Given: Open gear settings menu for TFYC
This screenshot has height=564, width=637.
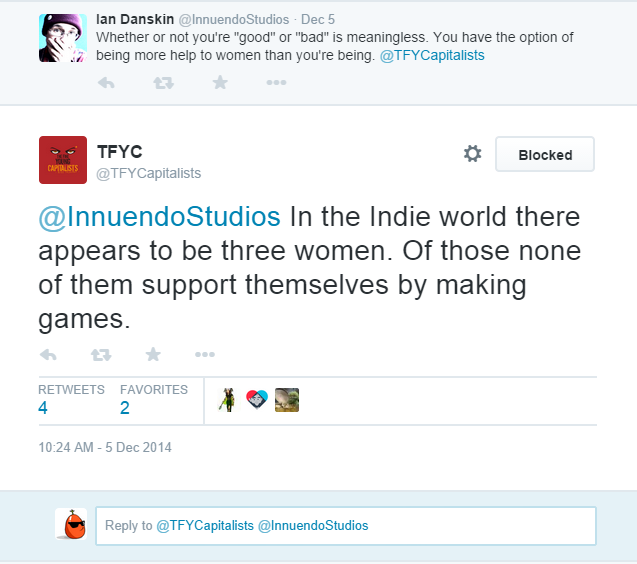Looking at the screenshot, I should tap(472, 154).
